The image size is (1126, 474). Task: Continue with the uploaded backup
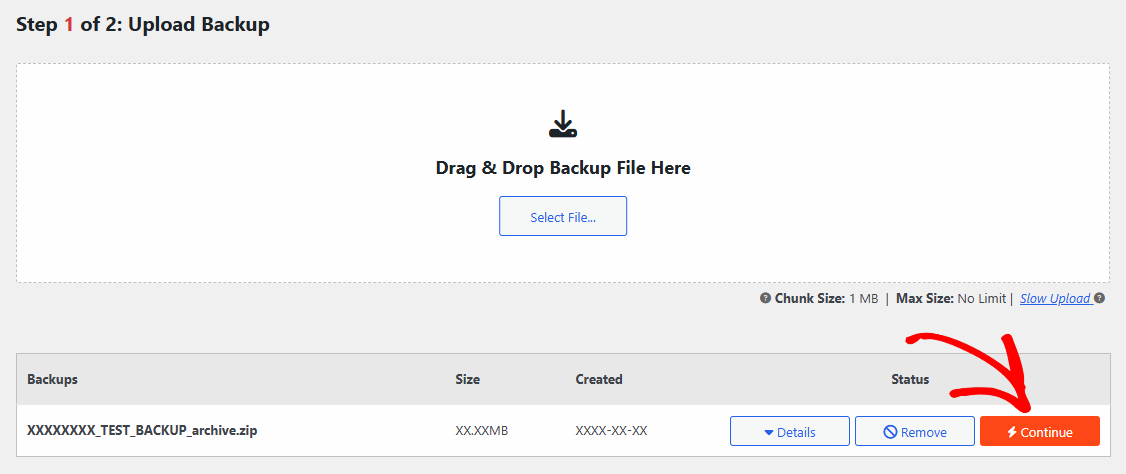1039,431
